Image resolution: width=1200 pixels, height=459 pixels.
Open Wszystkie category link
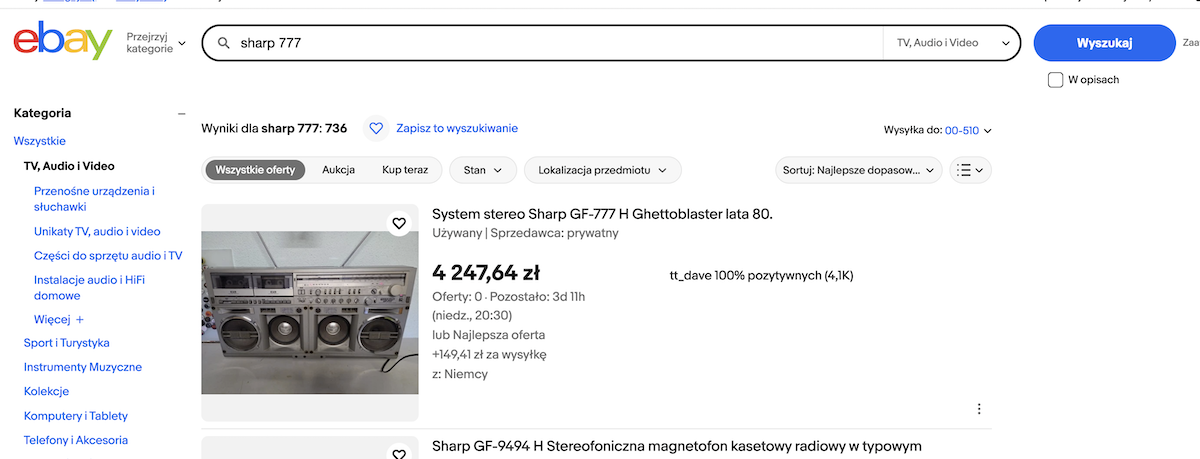pyautogui.click(x=40, y=141)
